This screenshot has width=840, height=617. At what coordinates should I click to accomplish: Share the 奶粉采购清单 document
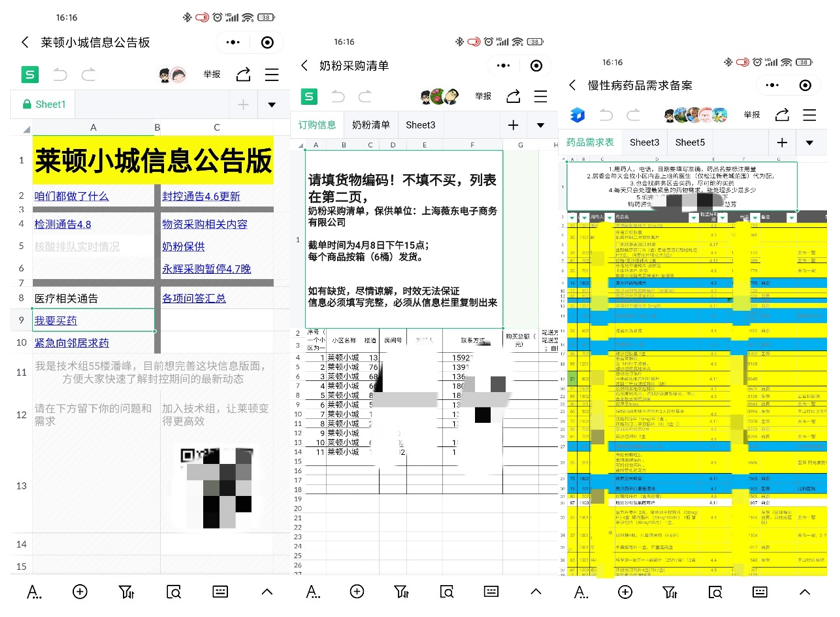click(x=513, y=96)
